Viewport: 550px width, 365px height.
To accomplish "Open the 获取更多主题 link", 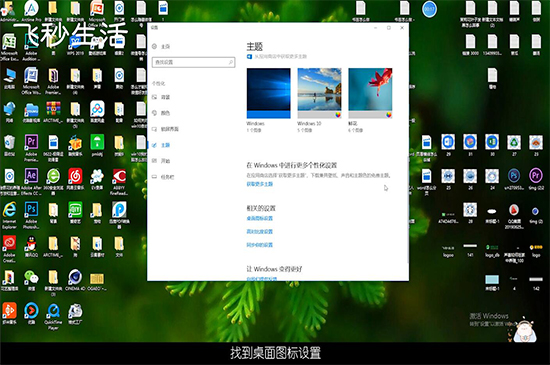I will coord(260,184).
